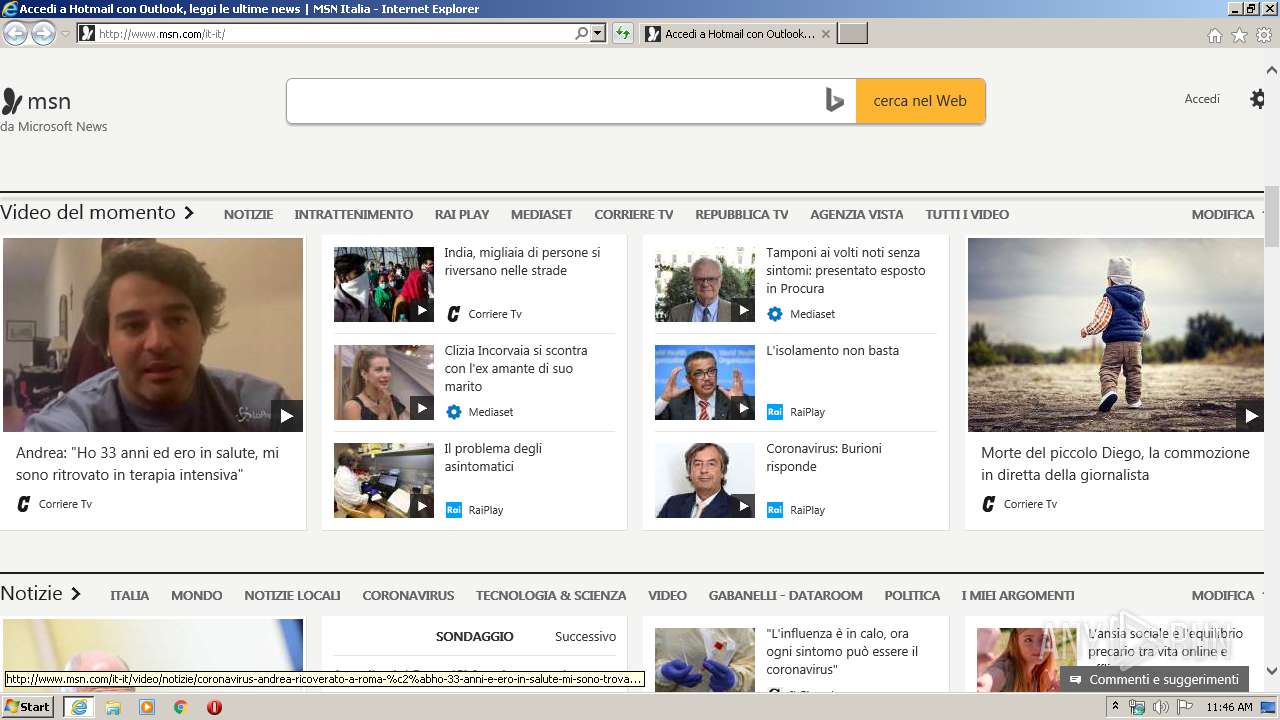Go back with the browser Back arrow
The image size is (1280, 720).
15,34
